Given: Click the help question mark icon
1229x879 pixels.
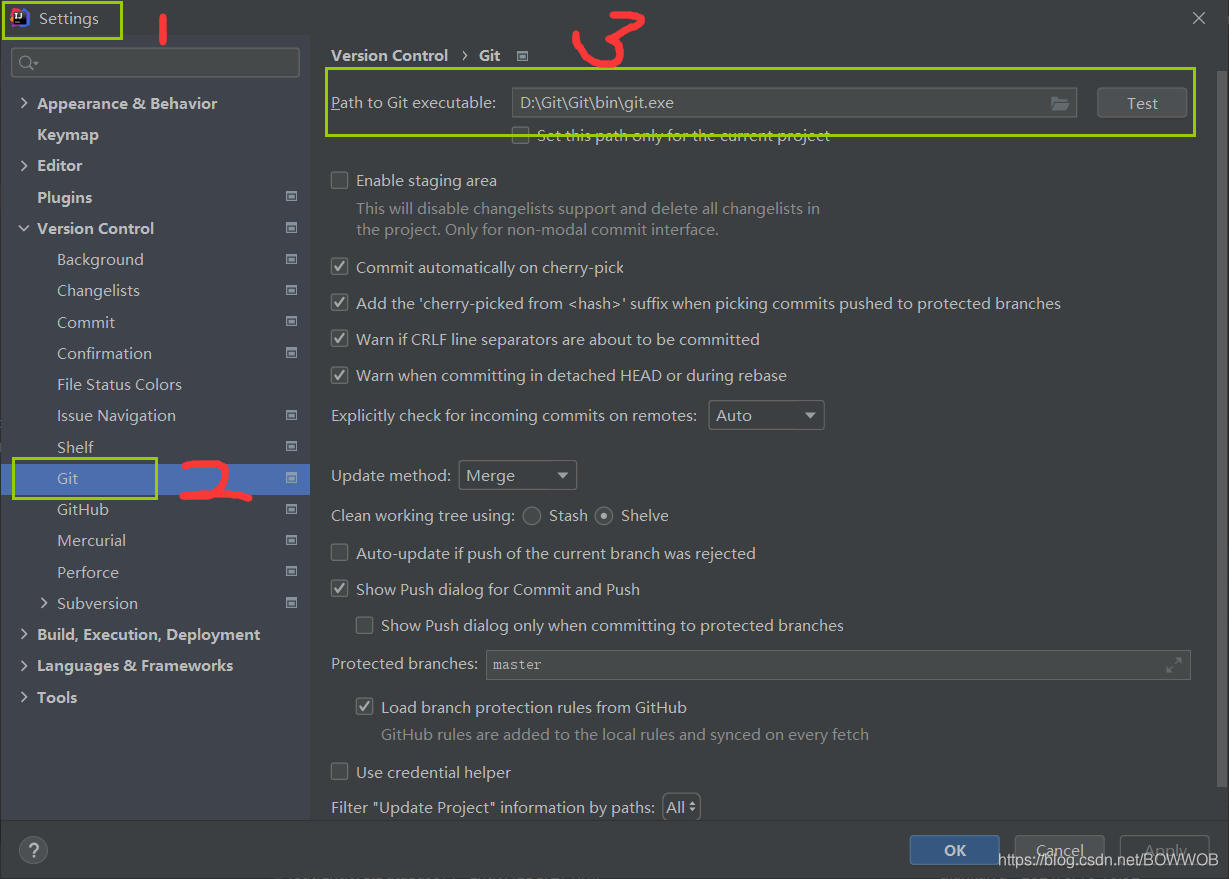Looking at the screenshot, I should [x=33, y=850].
